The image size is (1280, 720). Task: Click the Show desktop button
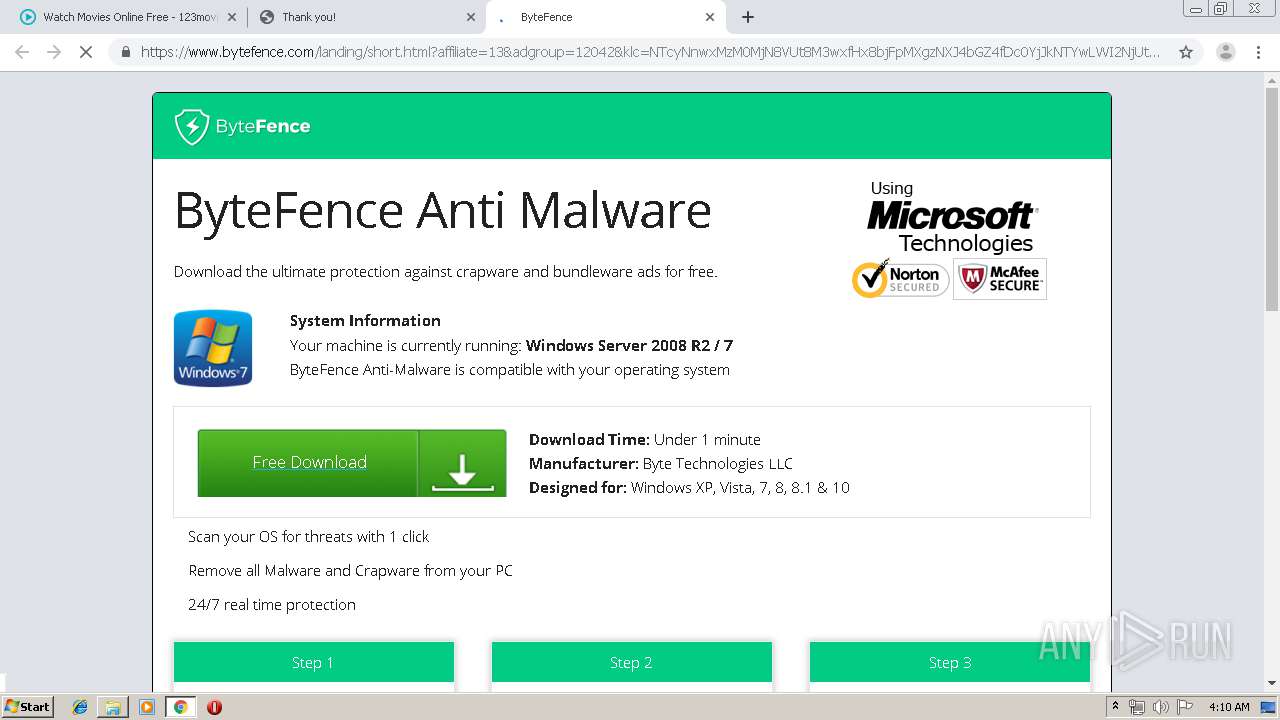click(1270, 707)
